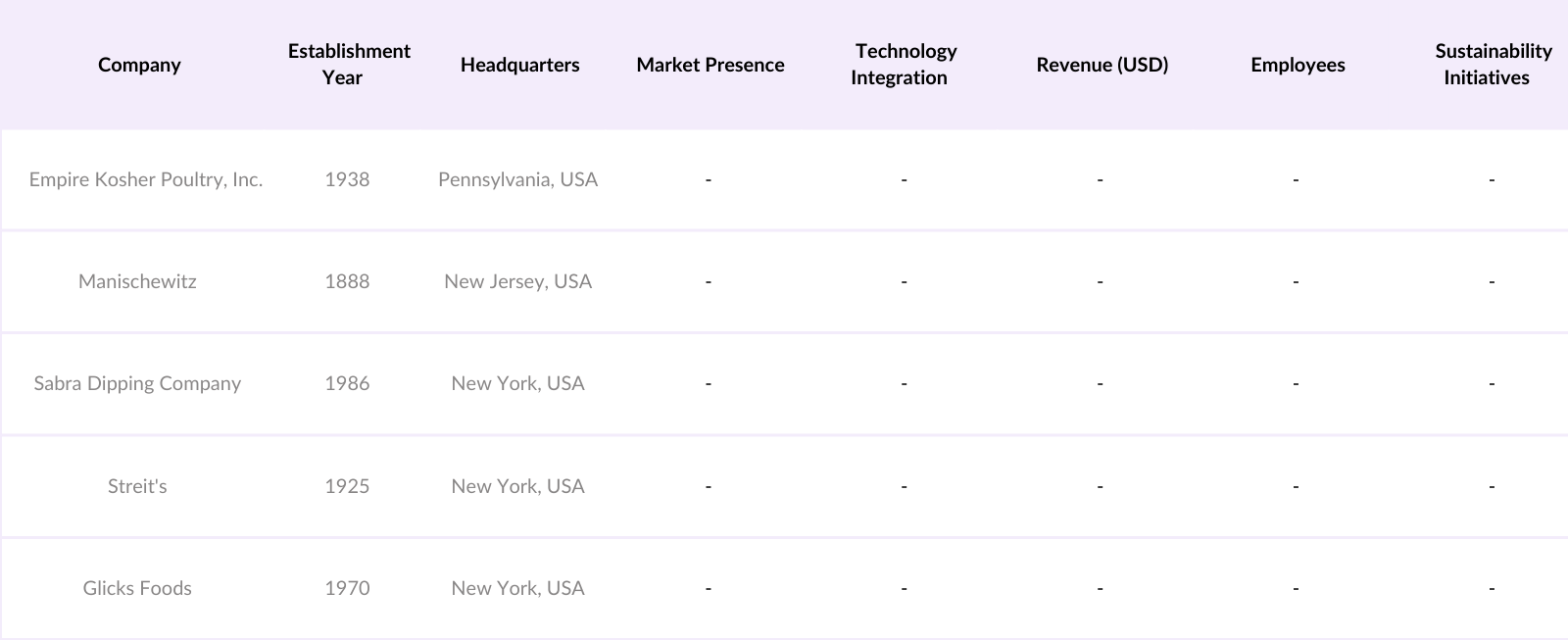
Task: Click the Pennsylvania, USA headquarters cell
Action: [x=517, y=179]
